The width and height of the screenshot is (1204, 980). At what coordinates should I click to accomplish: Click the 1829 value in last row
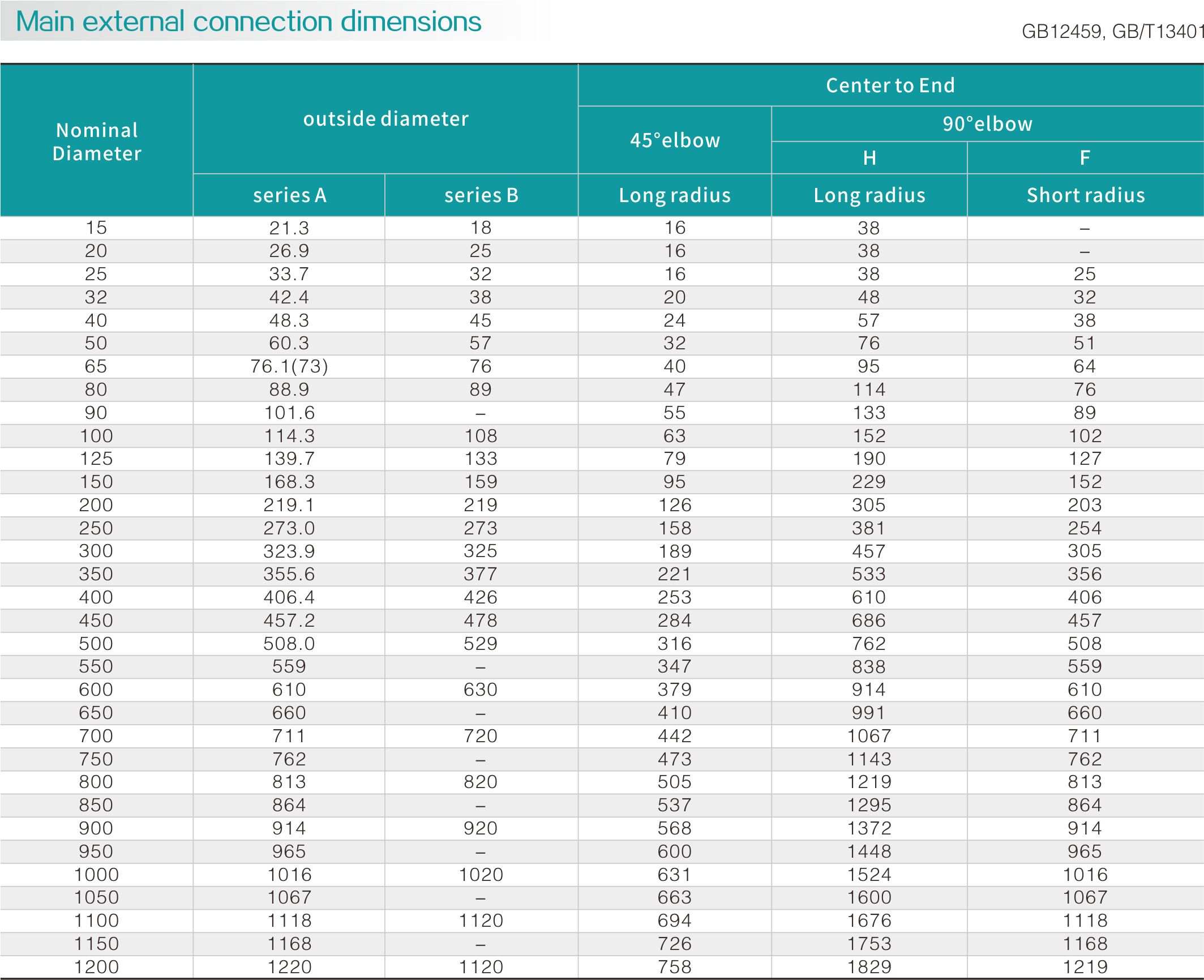[869, 967]
